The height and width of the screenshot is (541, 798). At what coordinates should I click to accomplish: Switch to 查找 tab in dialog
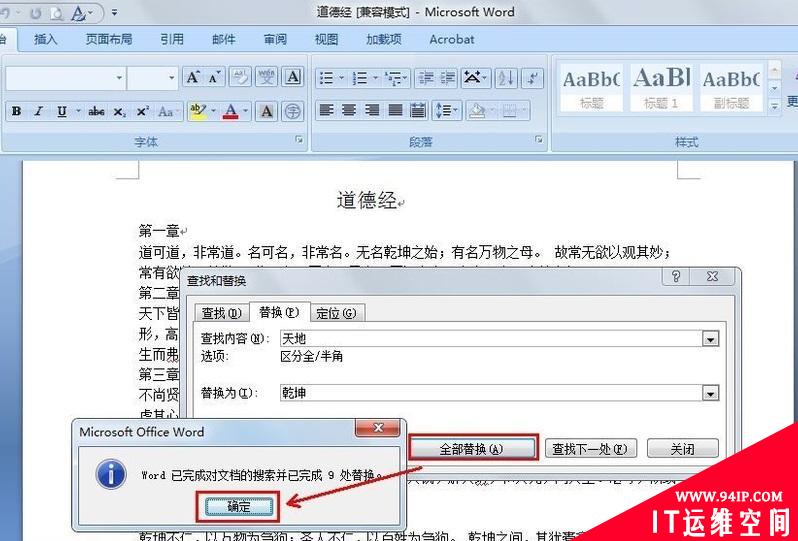point(221,313)
